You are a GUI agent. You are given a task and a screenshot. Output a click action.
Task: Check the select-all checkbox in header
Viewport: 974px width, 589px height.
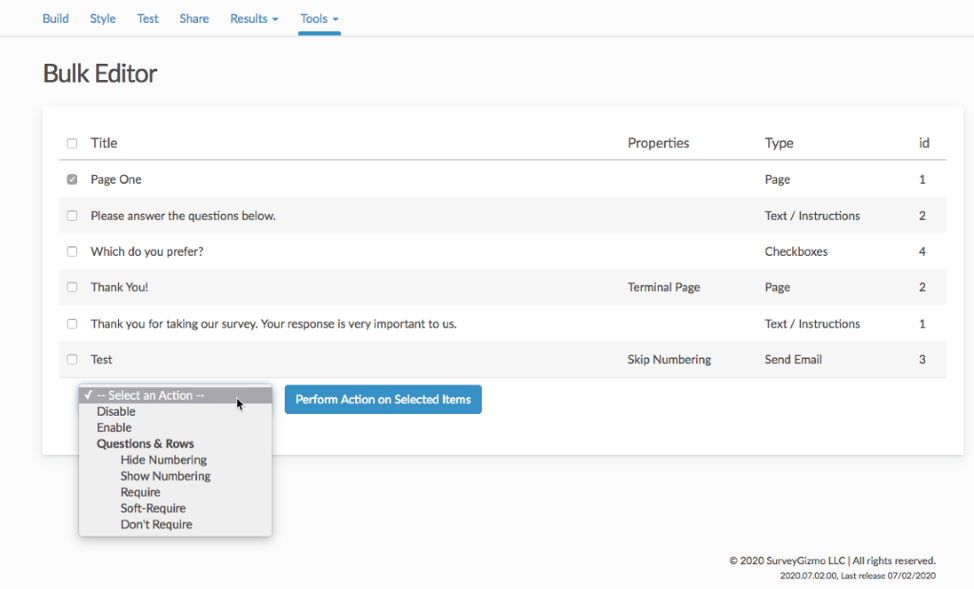[x=72, y=143]
